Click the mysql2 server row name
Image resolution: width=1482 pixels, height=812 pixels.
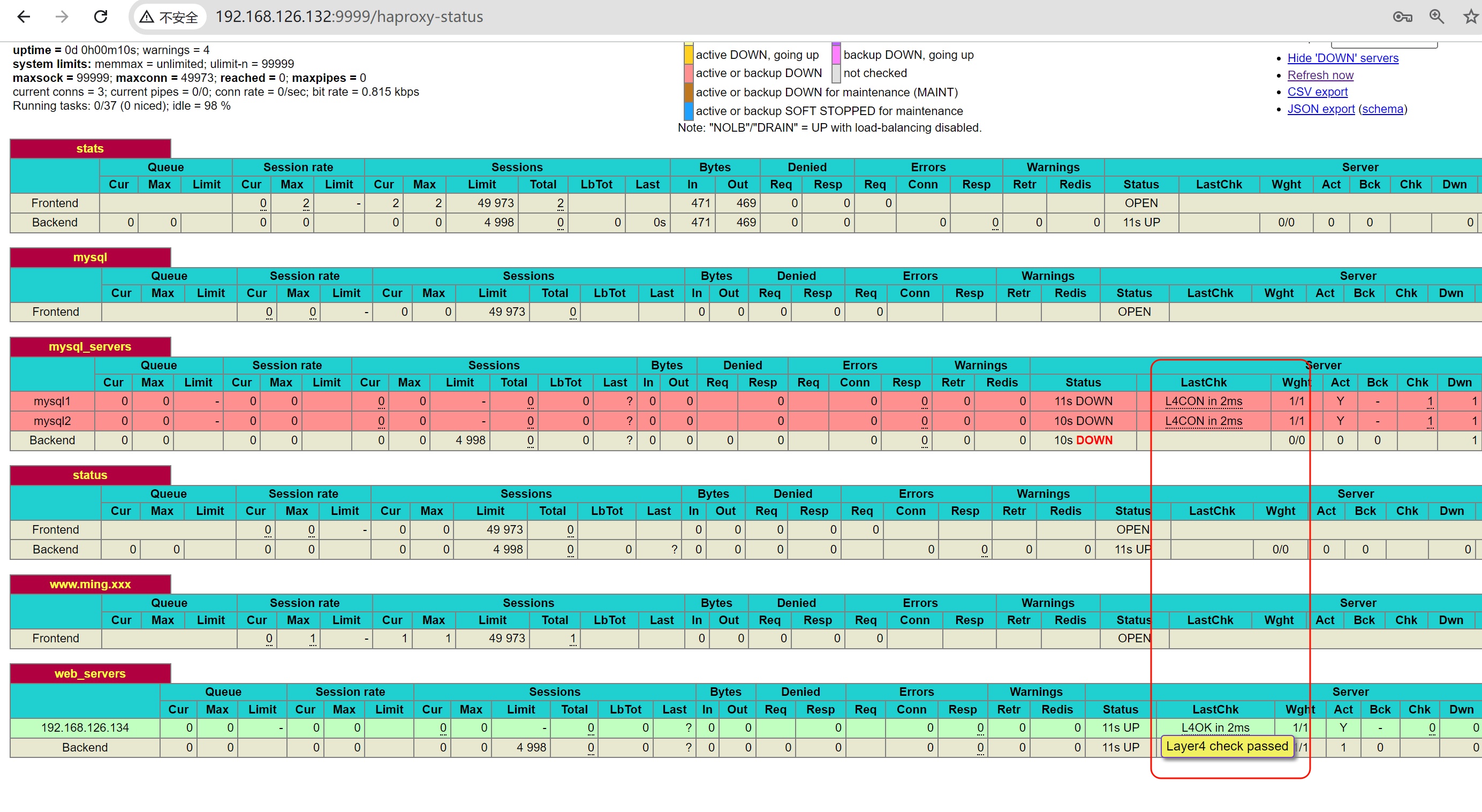coord(52,421)
